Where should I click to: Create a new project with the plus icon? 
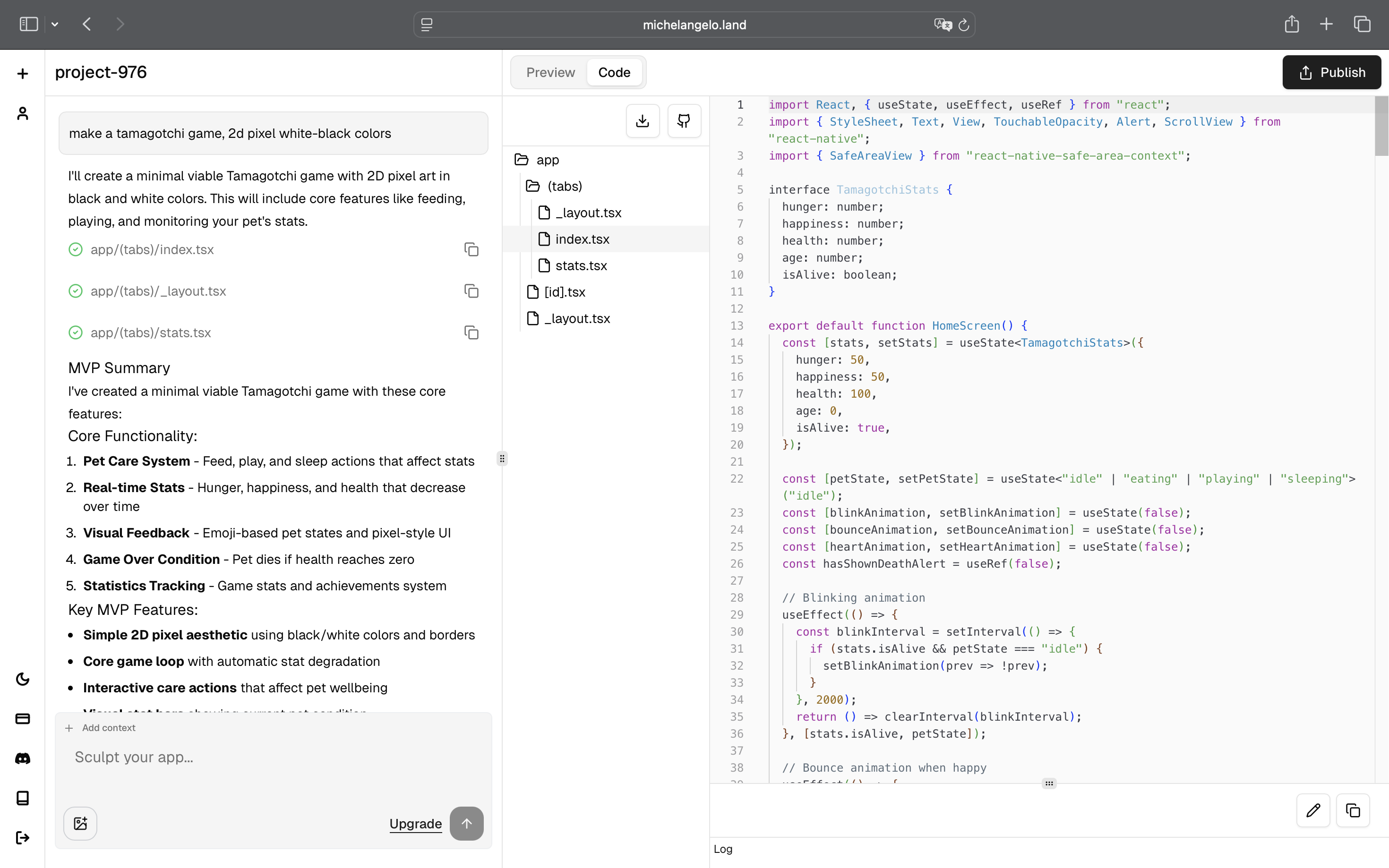22,74
